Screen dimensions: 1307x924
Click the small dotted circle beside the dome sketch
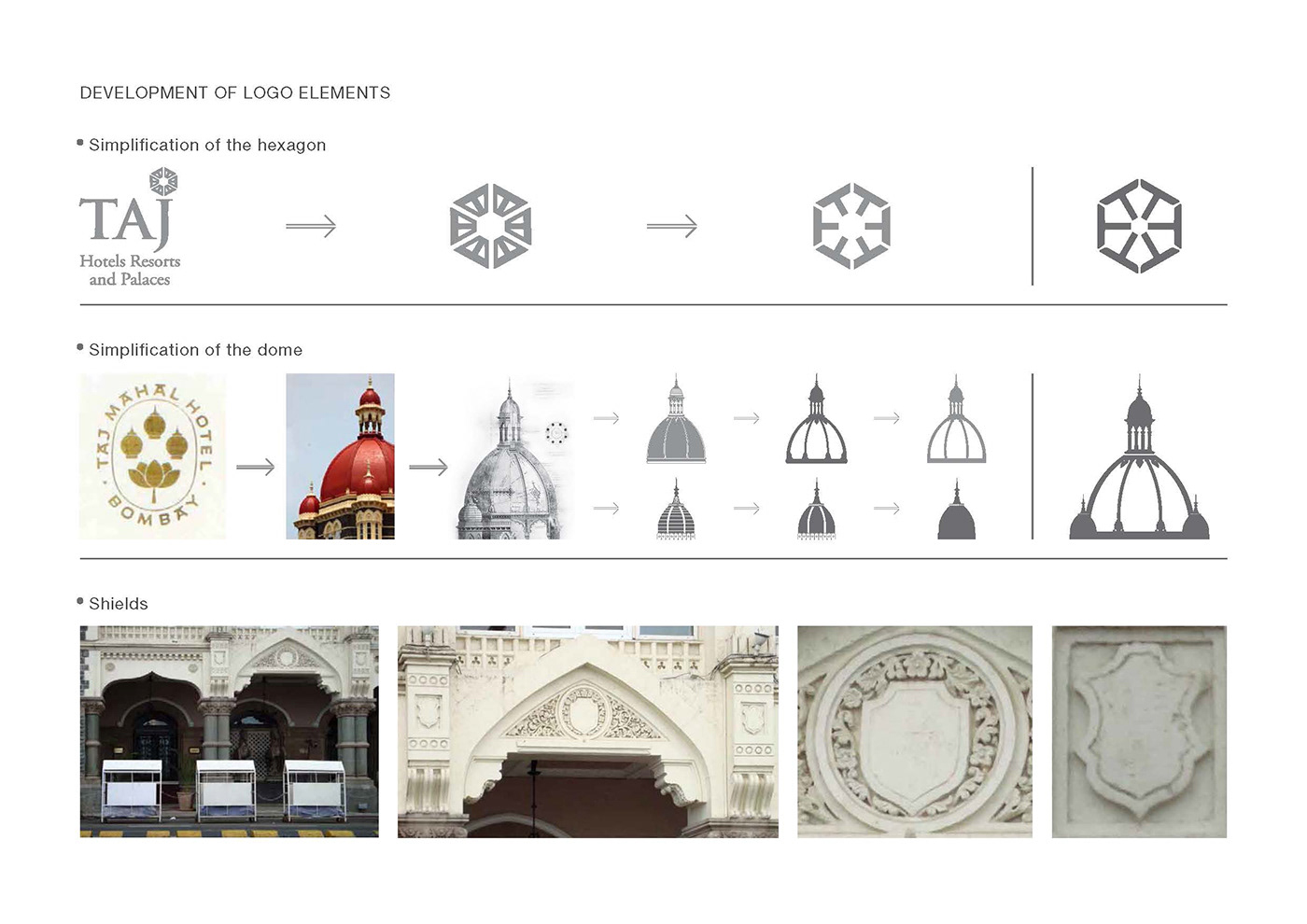[x=557, y=433]
